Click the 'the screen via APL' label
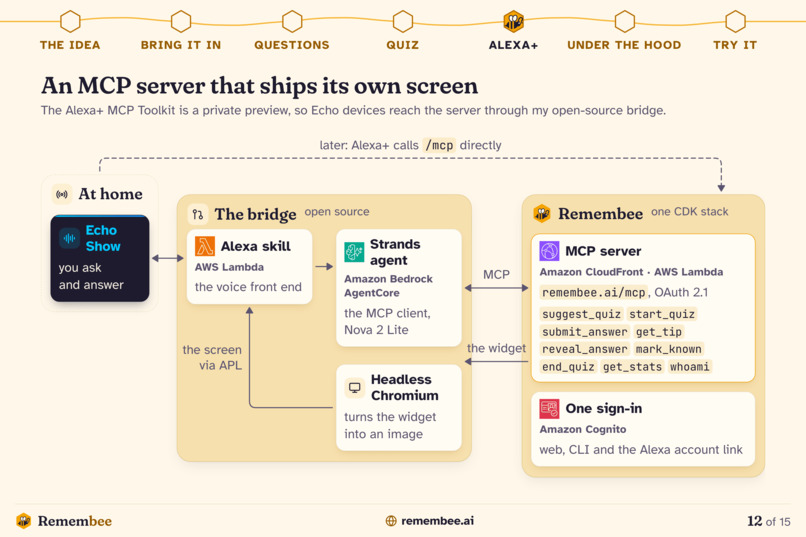806x537 pixels. tap(212, 358)
